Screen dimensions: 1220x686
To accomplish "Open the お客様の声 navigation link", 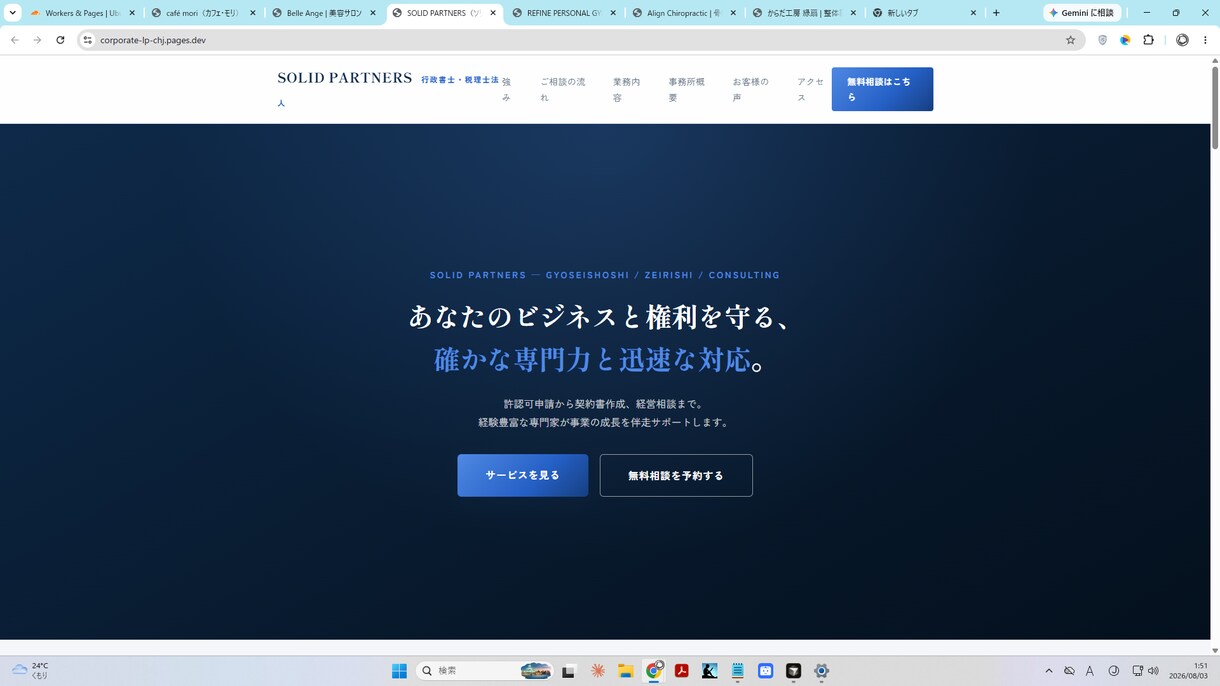I will click(x=751, y=89).
